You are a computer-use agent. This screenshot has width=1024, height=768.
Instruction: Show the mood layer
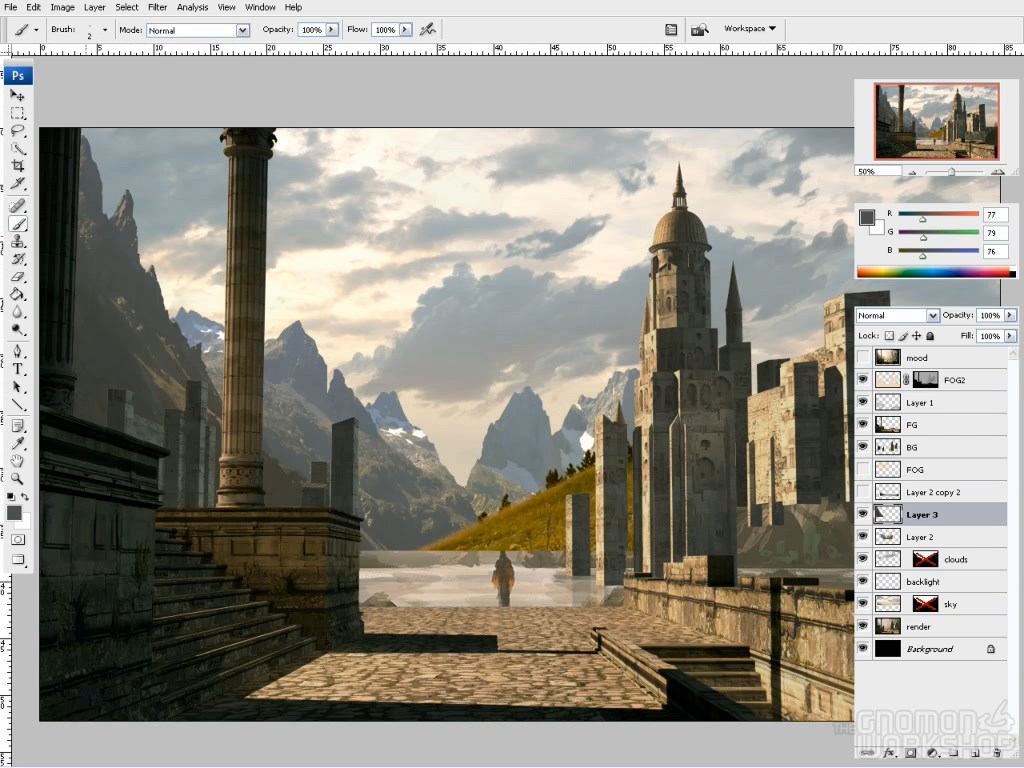[863, 357]
